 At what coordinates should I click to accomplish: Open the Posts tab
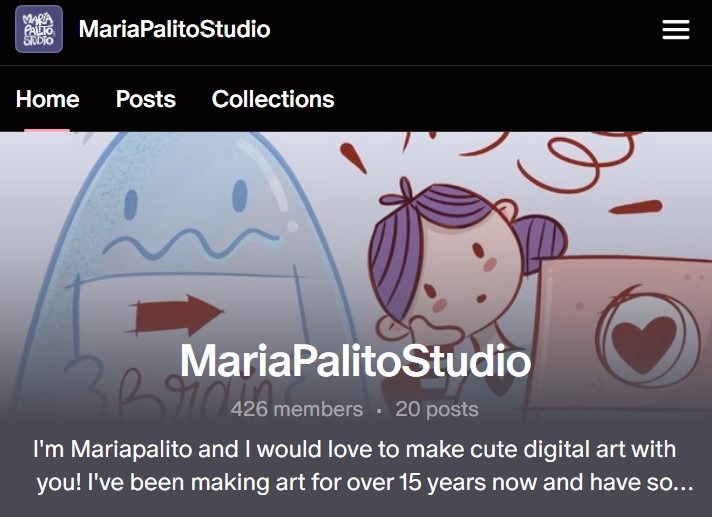pos(145,99)
